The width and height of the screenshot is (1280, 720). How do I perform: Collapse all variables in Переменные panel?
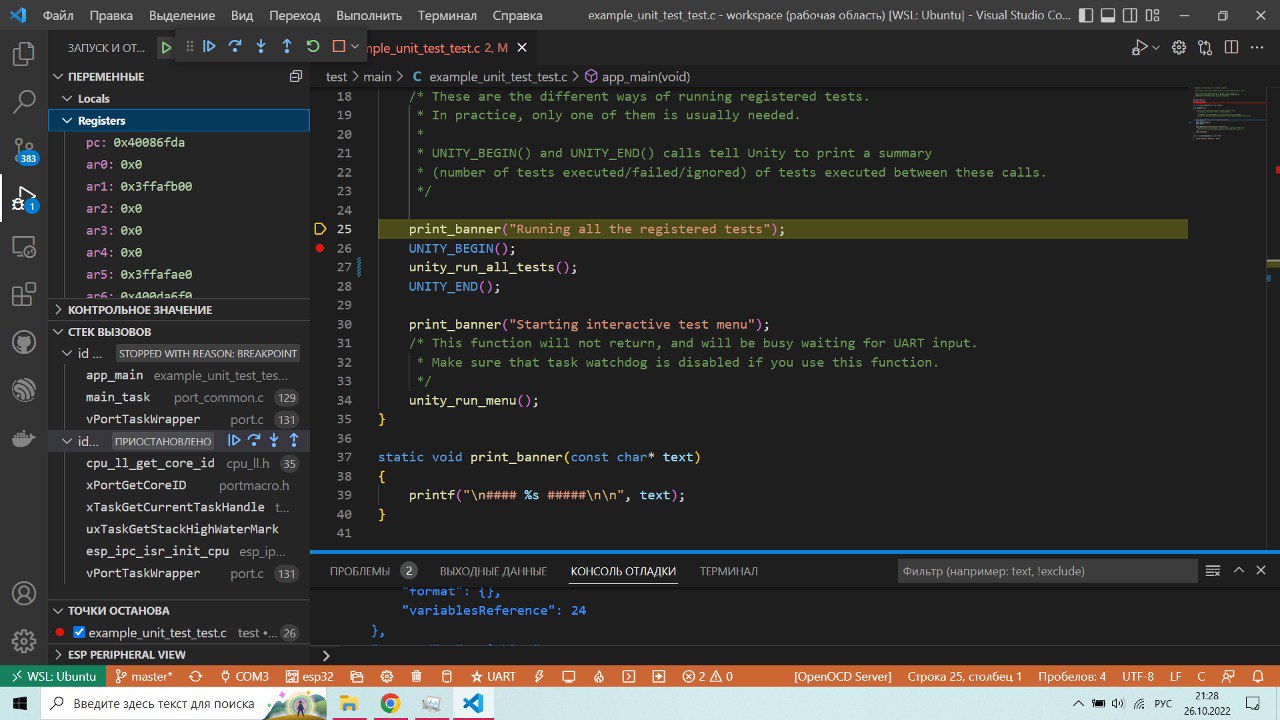295,77
